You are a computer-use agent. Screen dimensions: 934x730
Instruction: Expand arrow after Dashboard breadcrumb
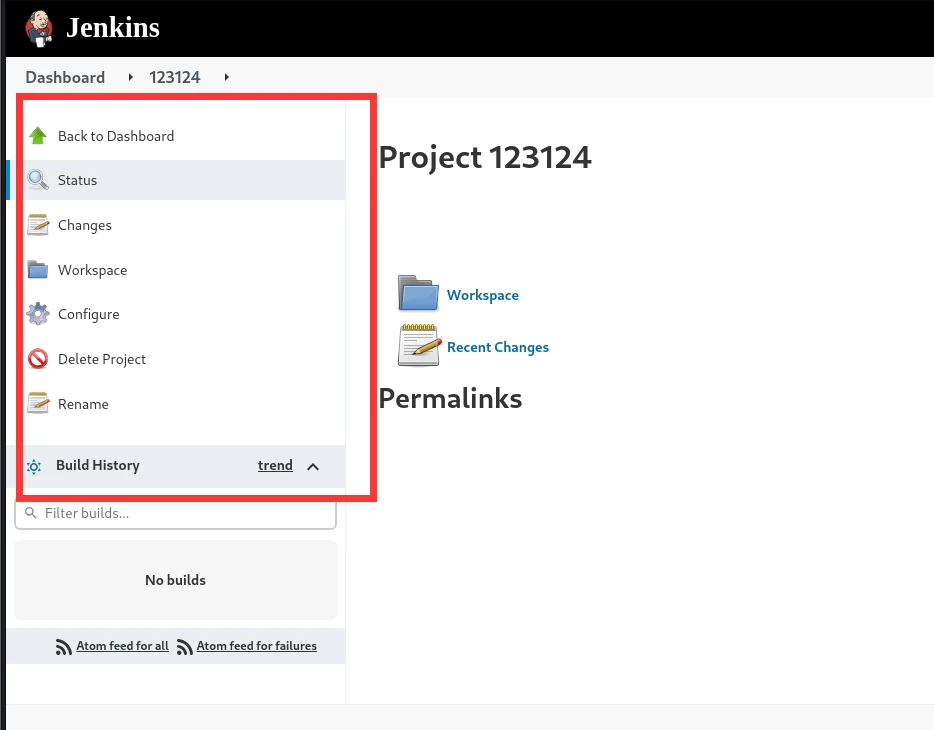130,77
